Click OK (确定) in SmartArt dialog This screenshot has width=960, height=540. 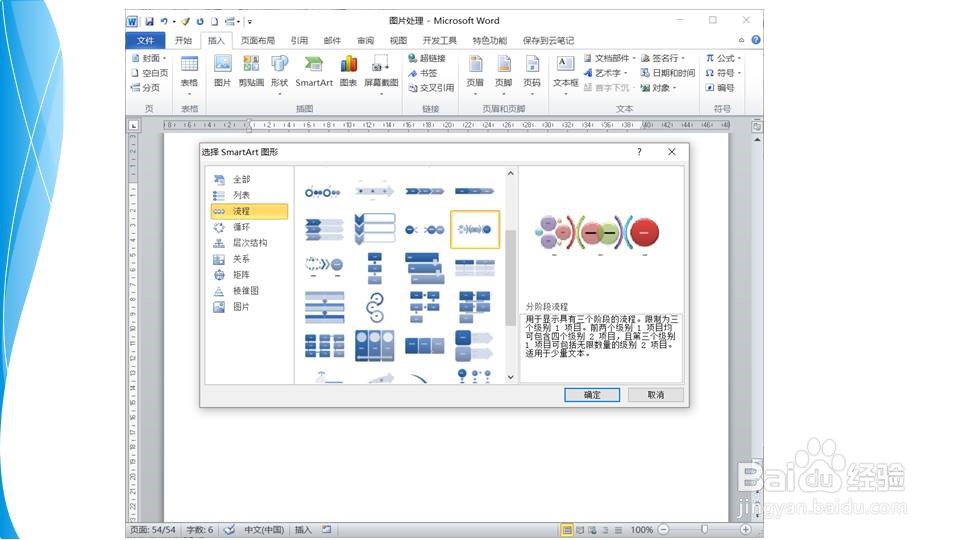point(591,395)
